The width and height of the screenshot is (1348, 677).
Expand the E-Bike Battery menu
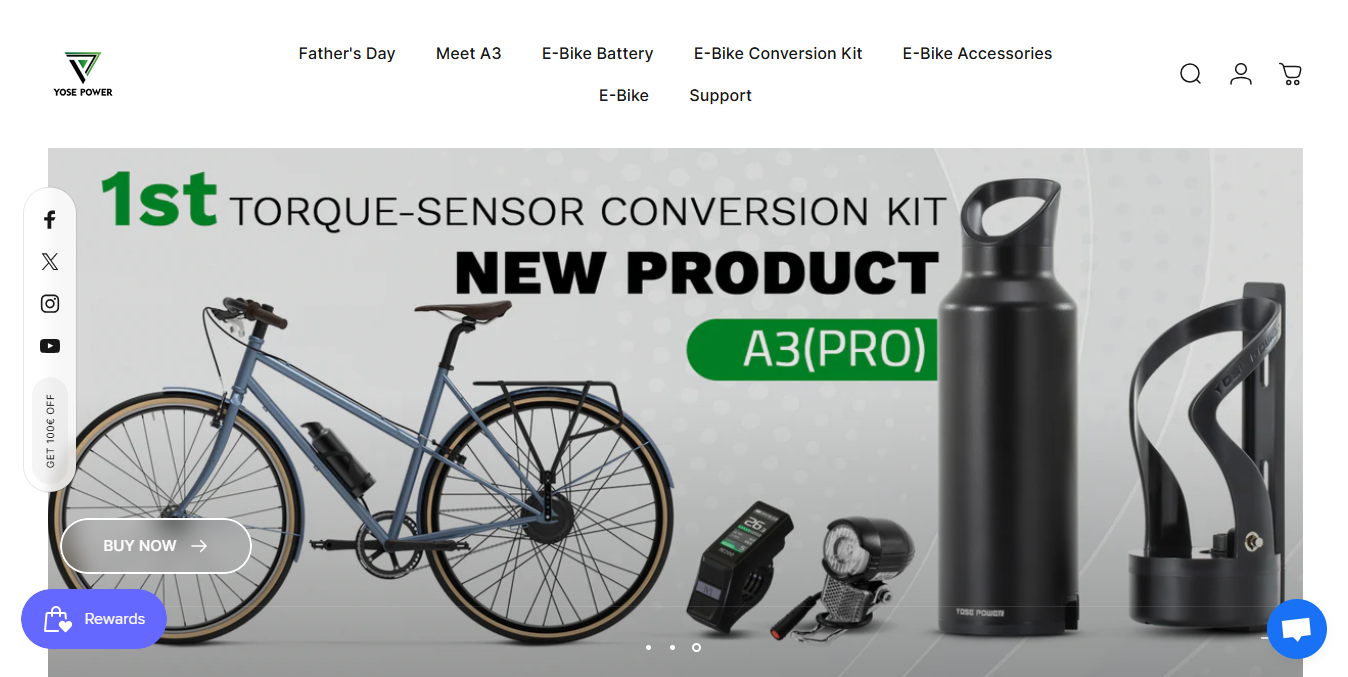598,54
